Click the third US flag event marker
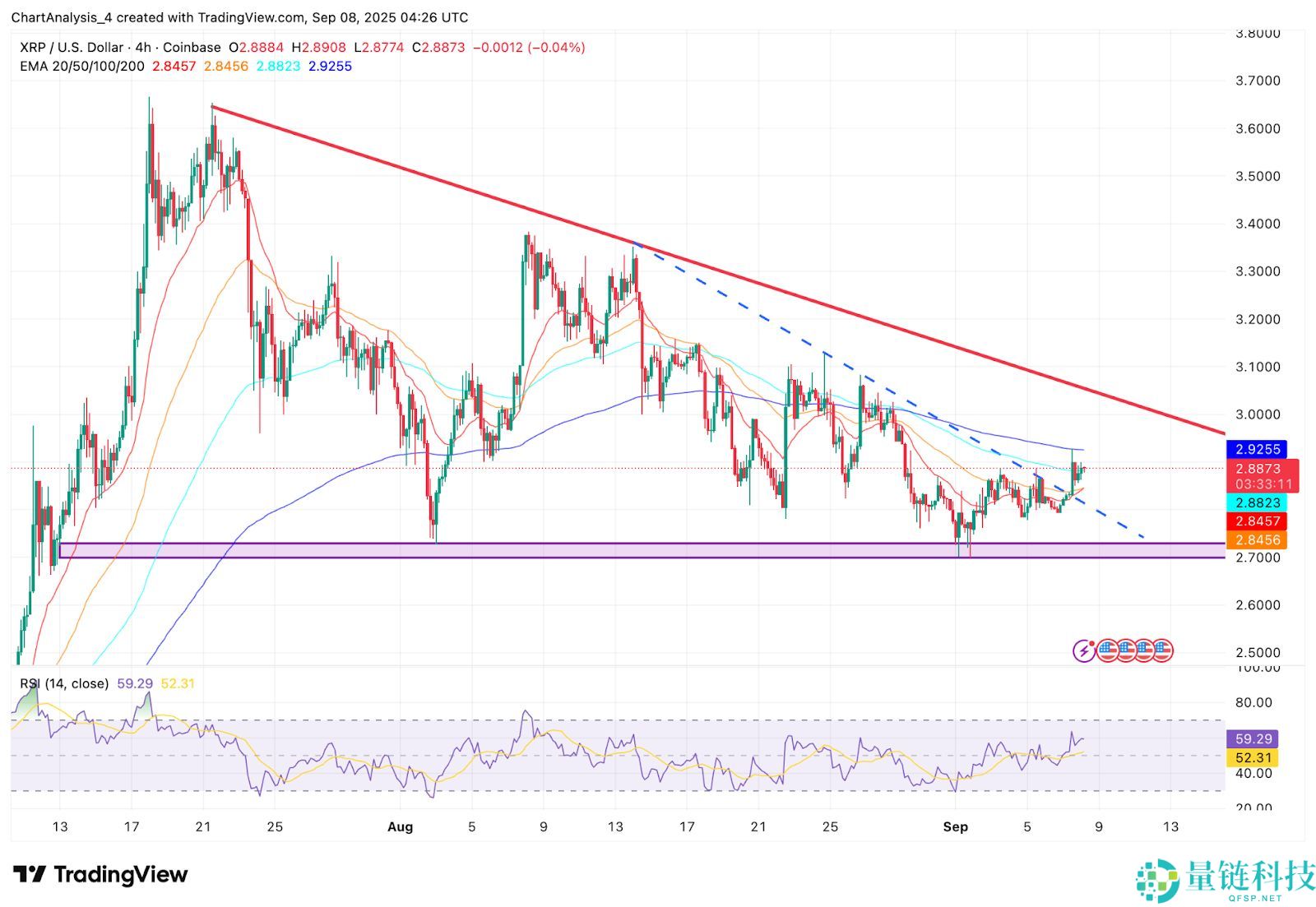The width and height of the screenshot is (1316, 907). 1145,650
